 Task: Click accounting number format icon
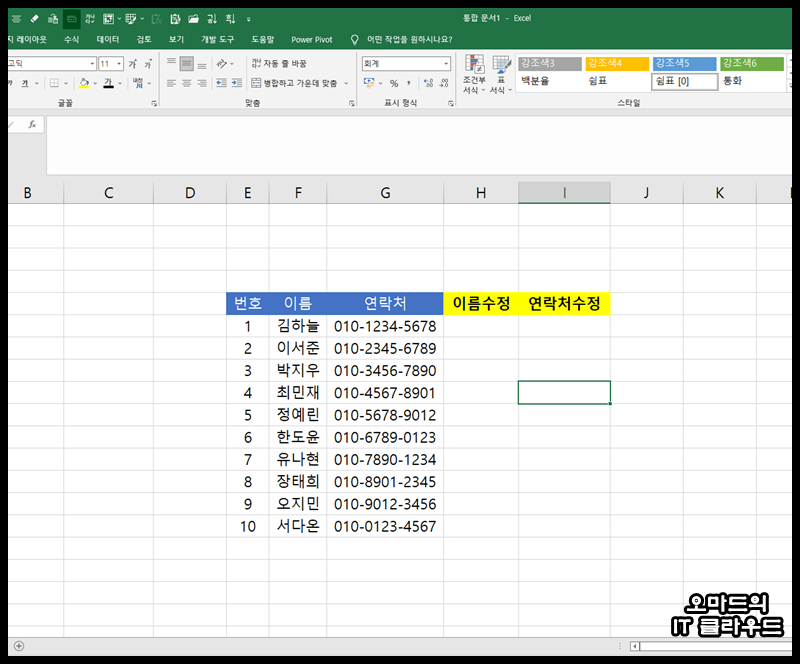(369, 83)
